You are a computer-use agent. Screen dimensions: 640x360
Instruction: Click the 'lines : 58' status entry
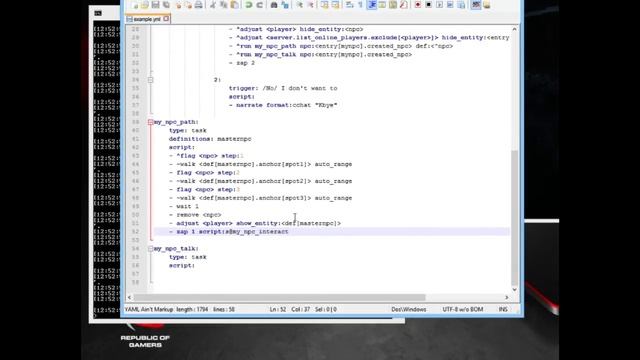pos(224,309)
